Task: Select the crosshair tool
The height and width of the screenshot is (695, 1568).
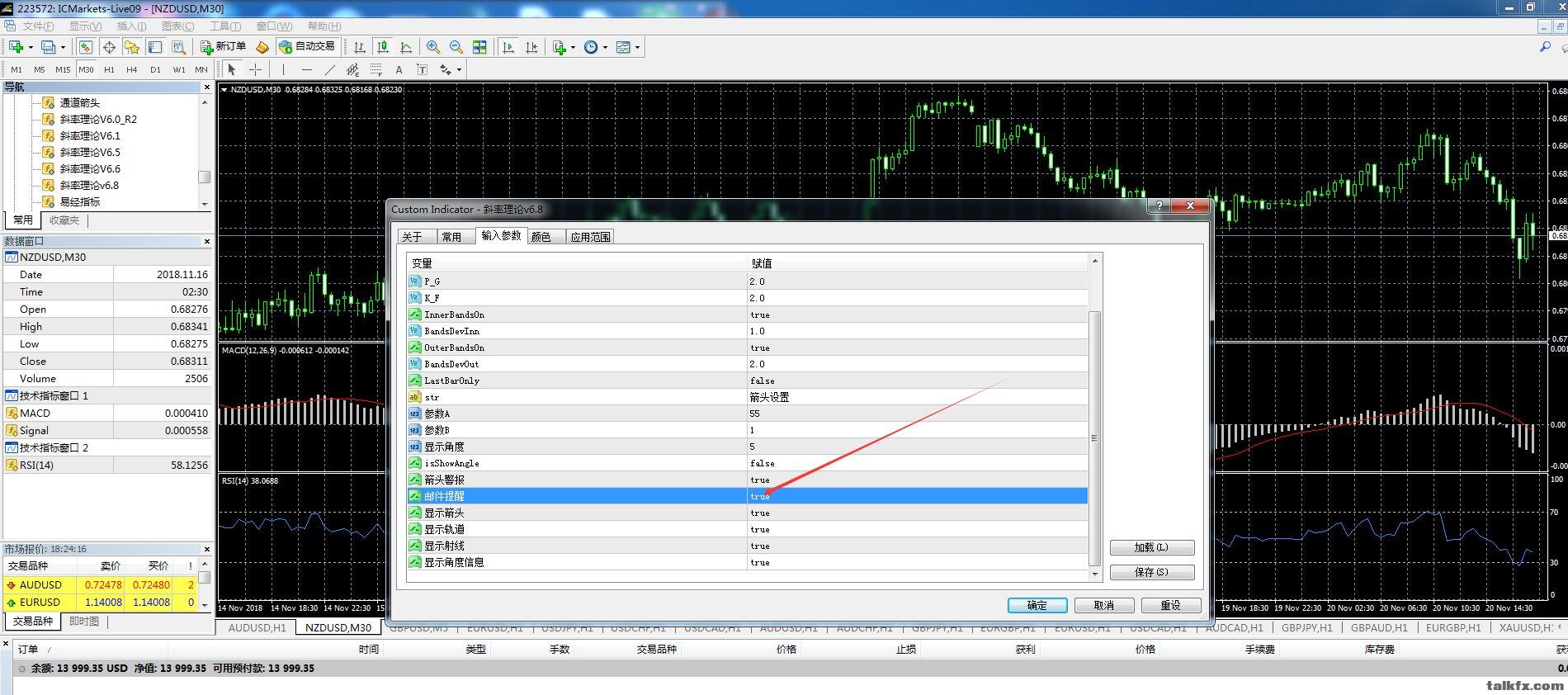Action: (x=255, y=69)
